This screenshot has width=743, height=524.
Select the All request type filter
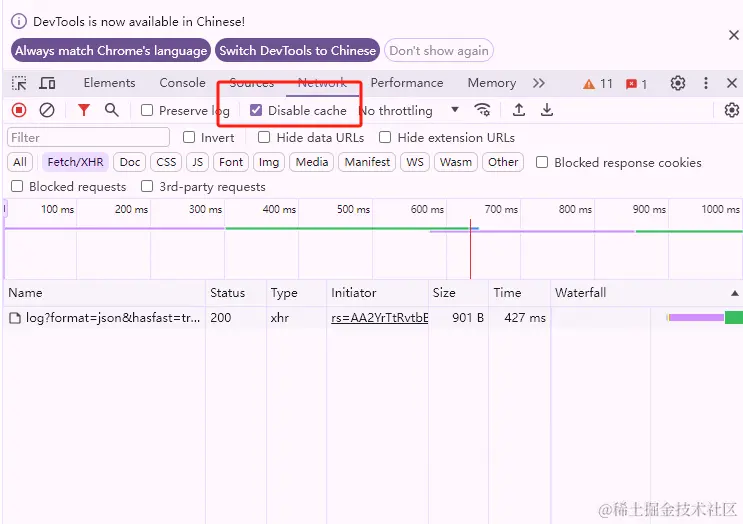(x=20, y=162)
